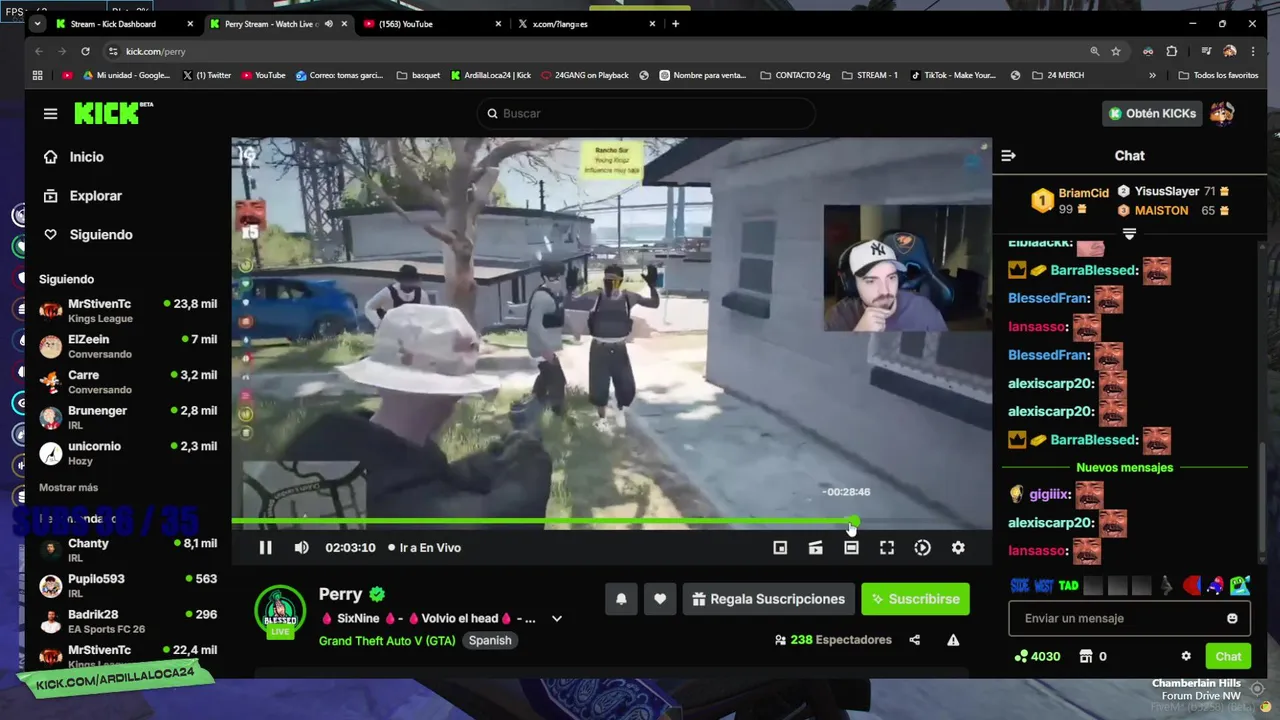Switch to Stream - Kick Dashboard tab
This screenshot has height=720, width=1280.
click(125, 24)
